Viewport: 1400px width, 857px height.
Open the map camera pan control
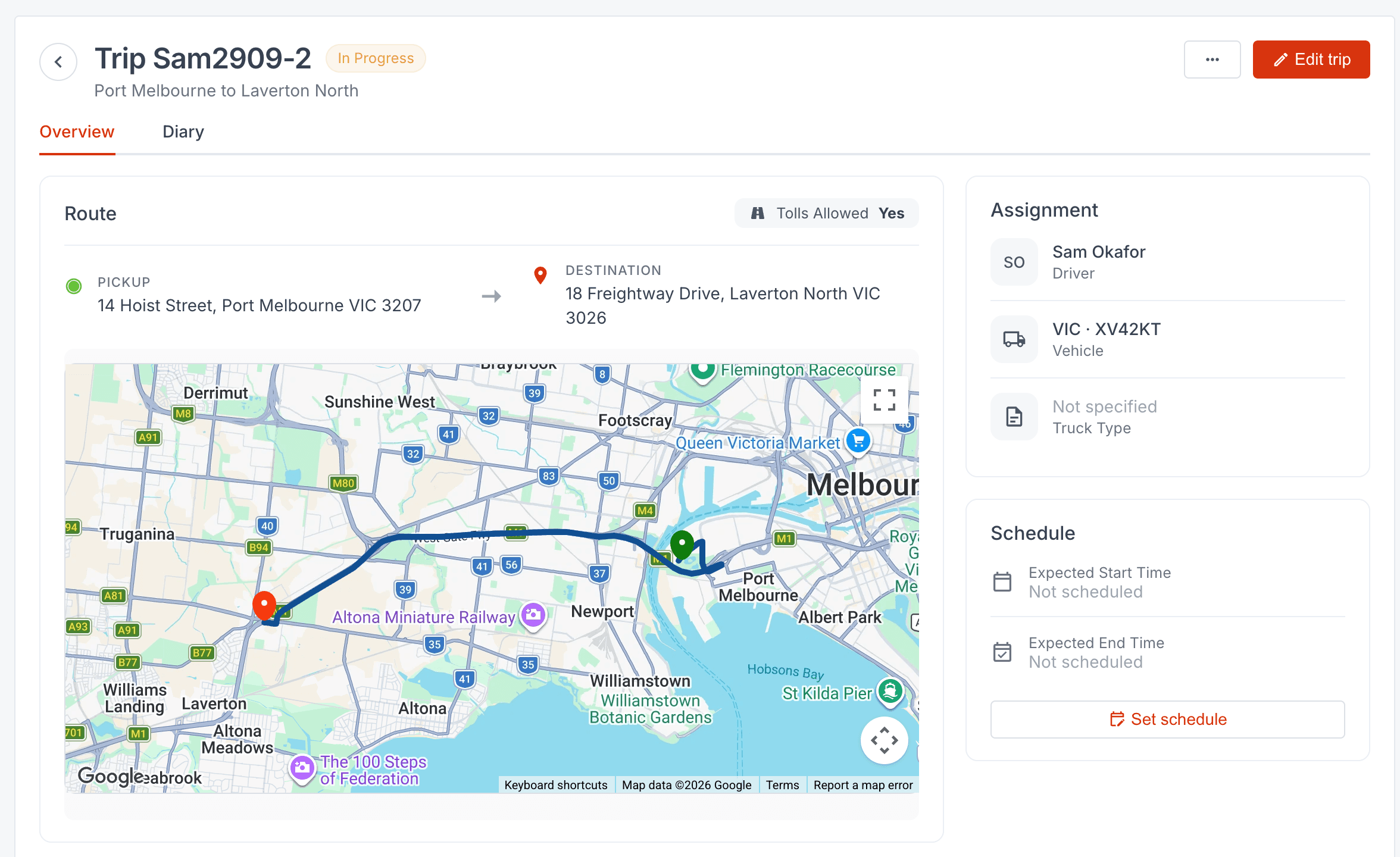point(884,740)
